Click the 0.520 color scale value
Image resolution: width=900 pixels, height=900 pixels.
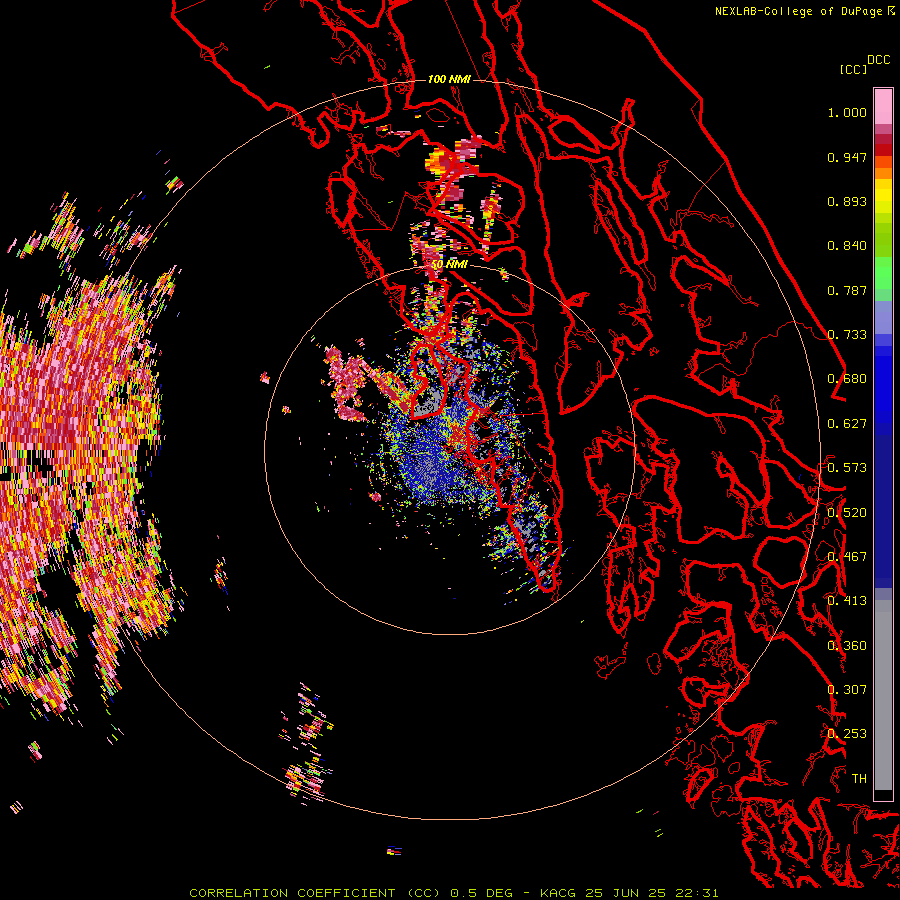[x=847, y=513]
